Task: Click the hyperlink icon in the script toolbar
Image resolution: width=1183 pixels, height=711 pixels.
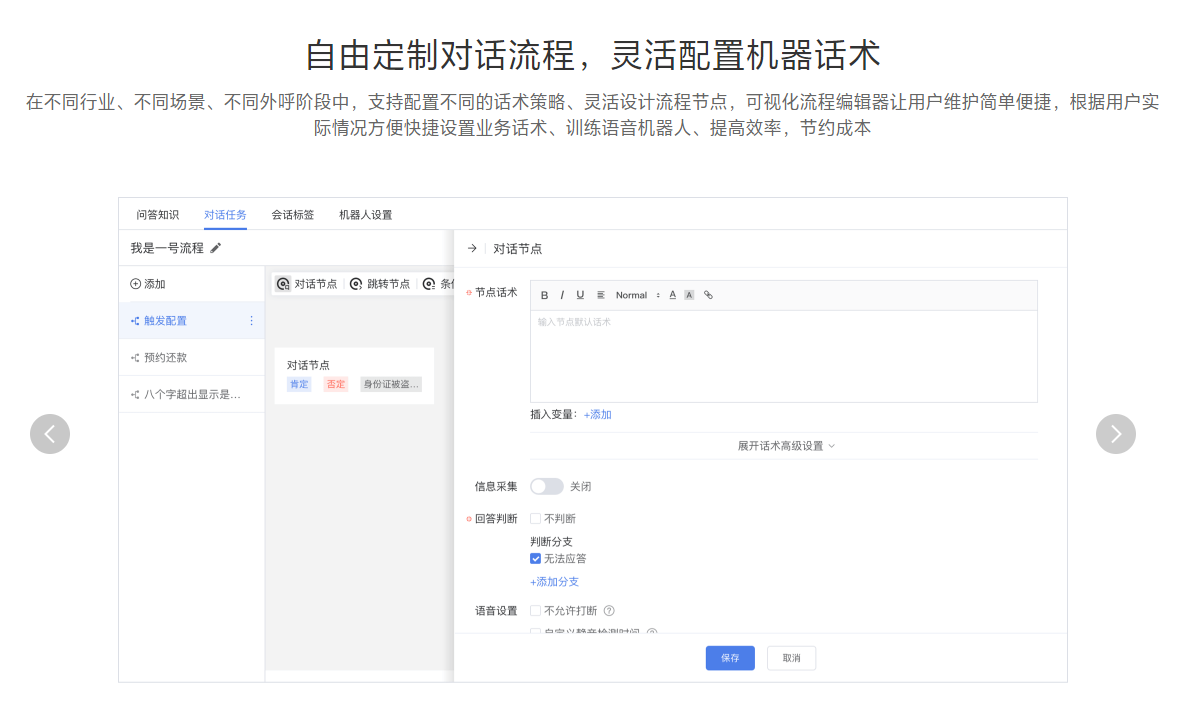Action: coord(709,295)
